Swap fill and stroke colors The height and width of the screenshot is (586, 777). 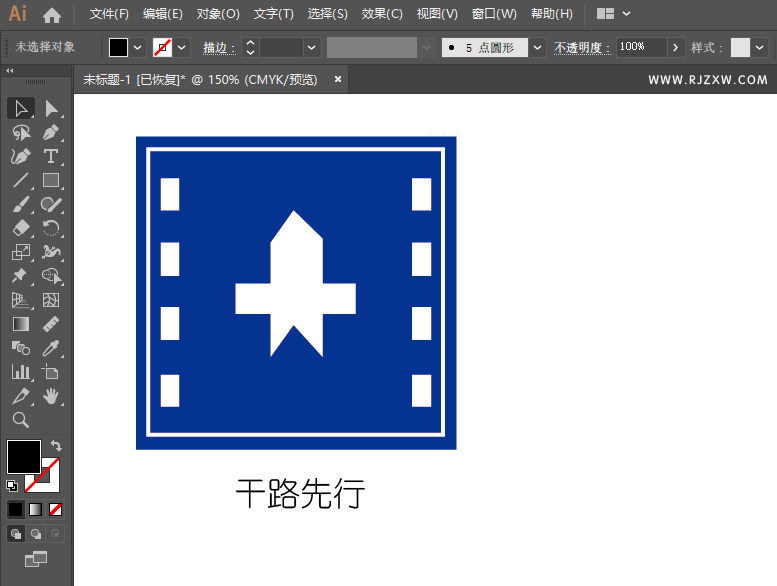pos(57,446)
